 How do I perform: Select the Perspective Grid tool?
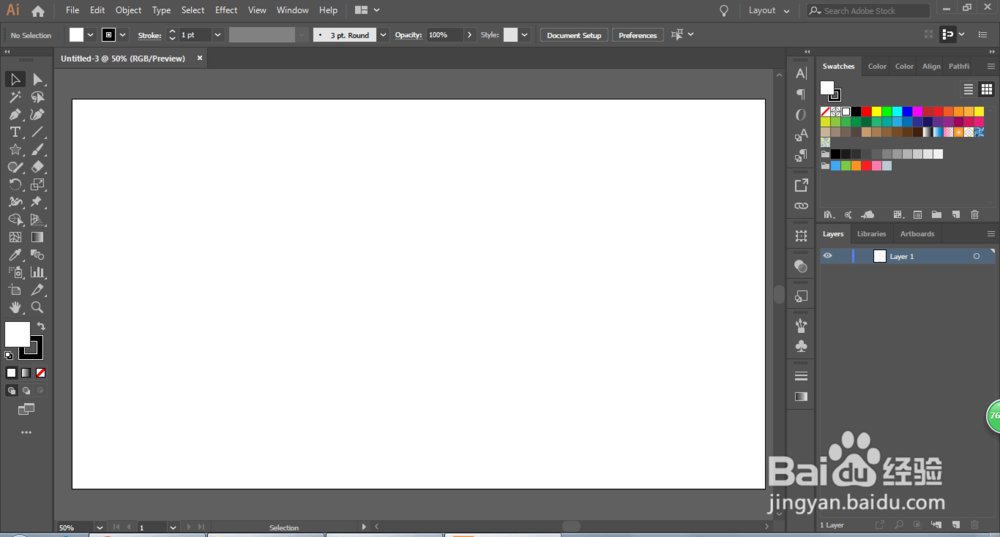38,219
